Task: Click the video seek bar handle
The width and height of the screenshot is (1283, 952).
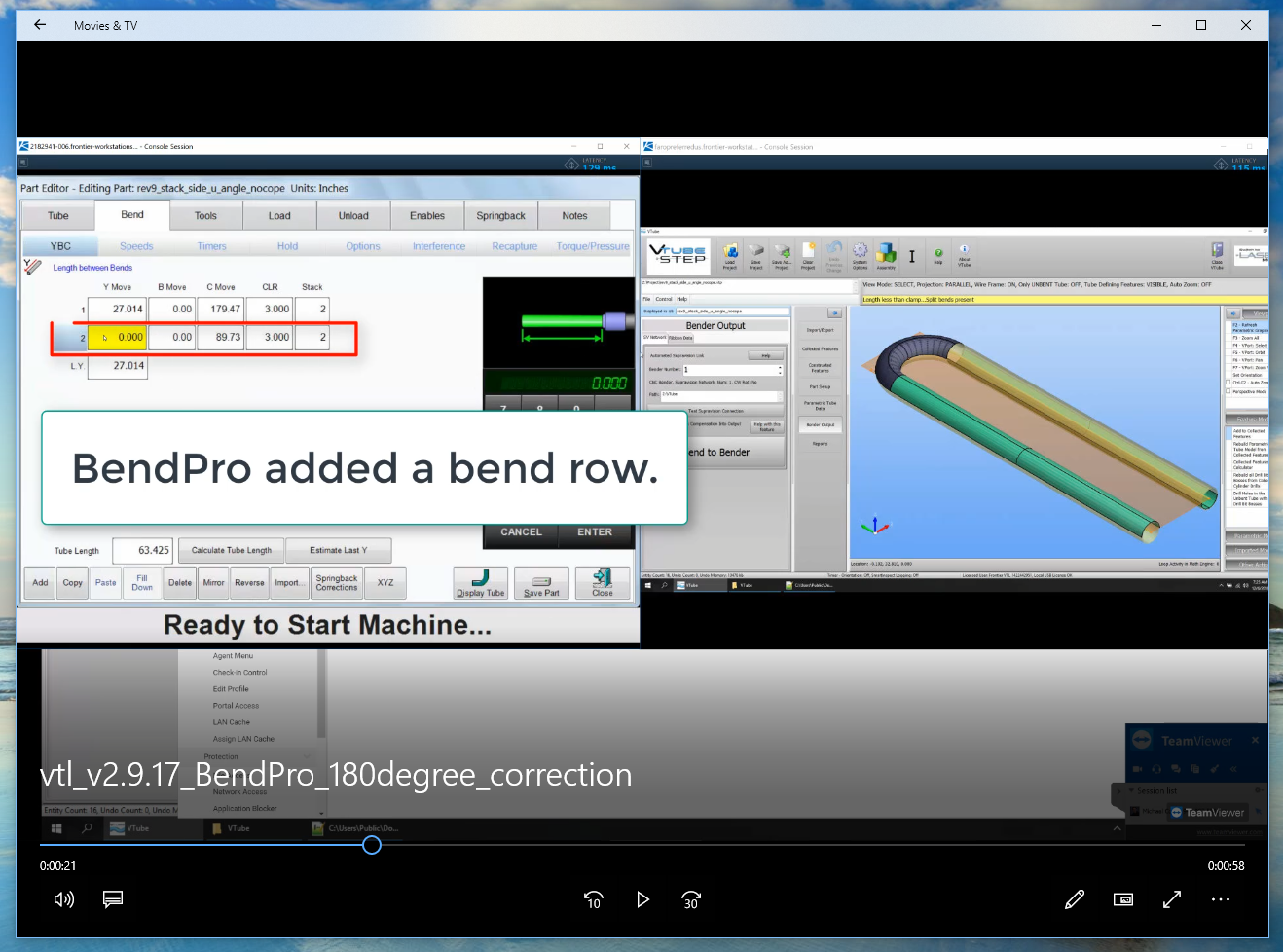Action: click(x=372, y=845)
